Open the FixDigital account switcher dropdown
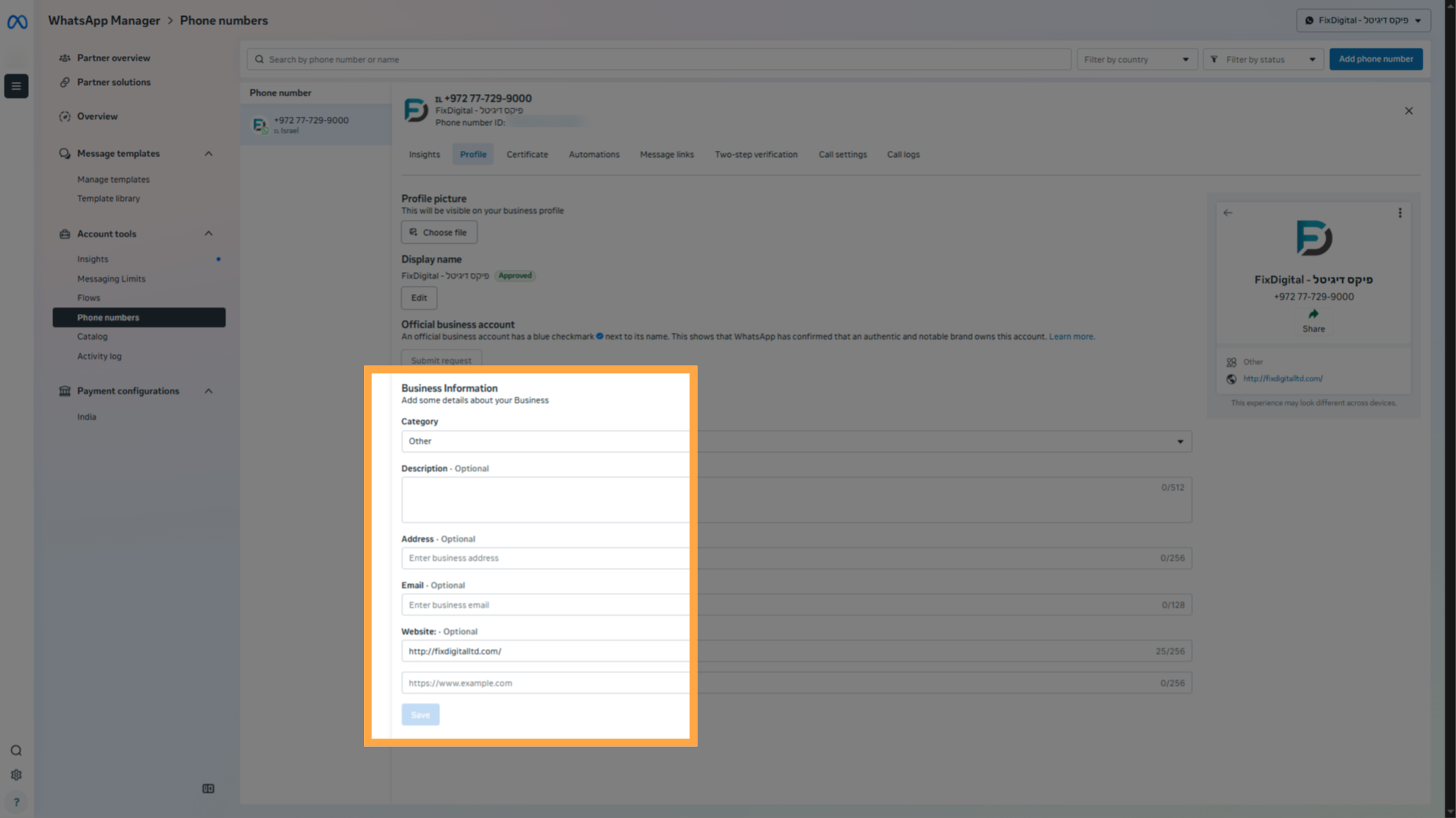This screenshot has height=818, width=1456. 1363,20
